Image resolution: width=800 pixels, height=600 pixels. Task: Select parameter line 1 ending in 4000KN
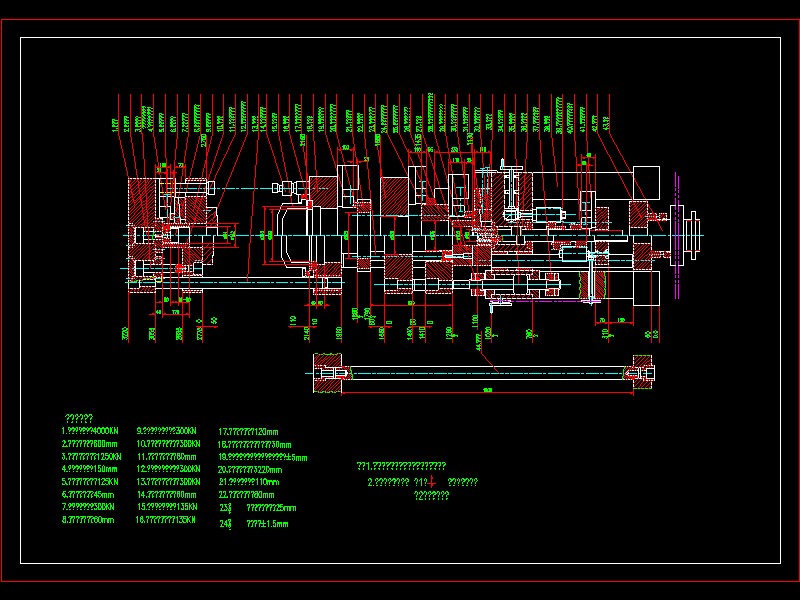90,431
